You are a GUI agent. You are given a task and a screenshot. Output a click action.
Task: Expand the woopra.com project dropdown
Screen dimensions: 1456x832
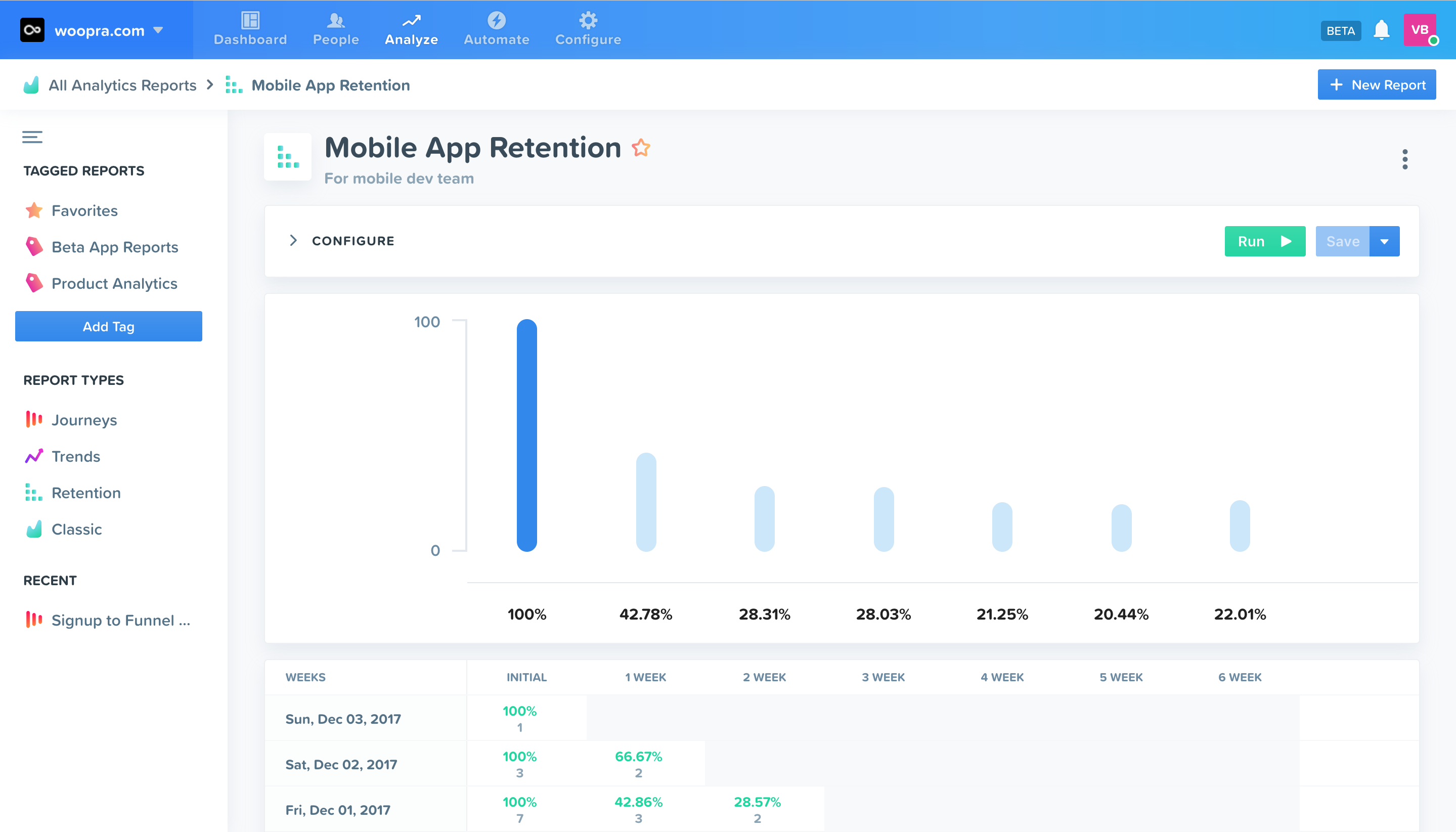point(158,30)
